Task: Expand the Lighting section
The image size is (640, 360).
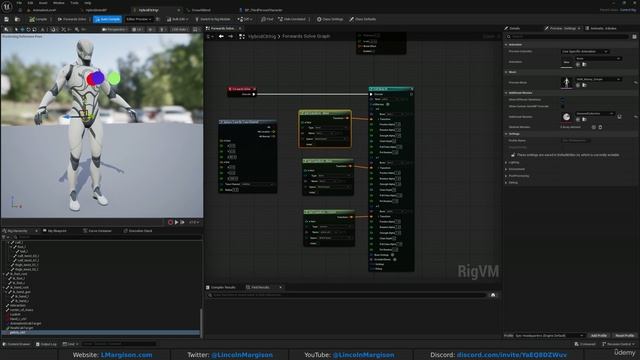Action: pyautogui.click(x=507, y=162)
